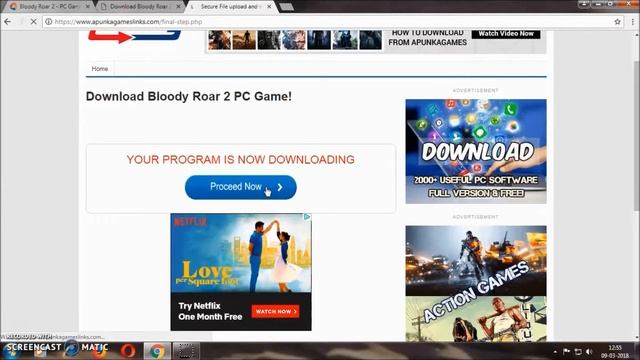This screenshot has width=640, height=360.
Task: Stop page loading with the X icon
Action: (x=33, y=22)
